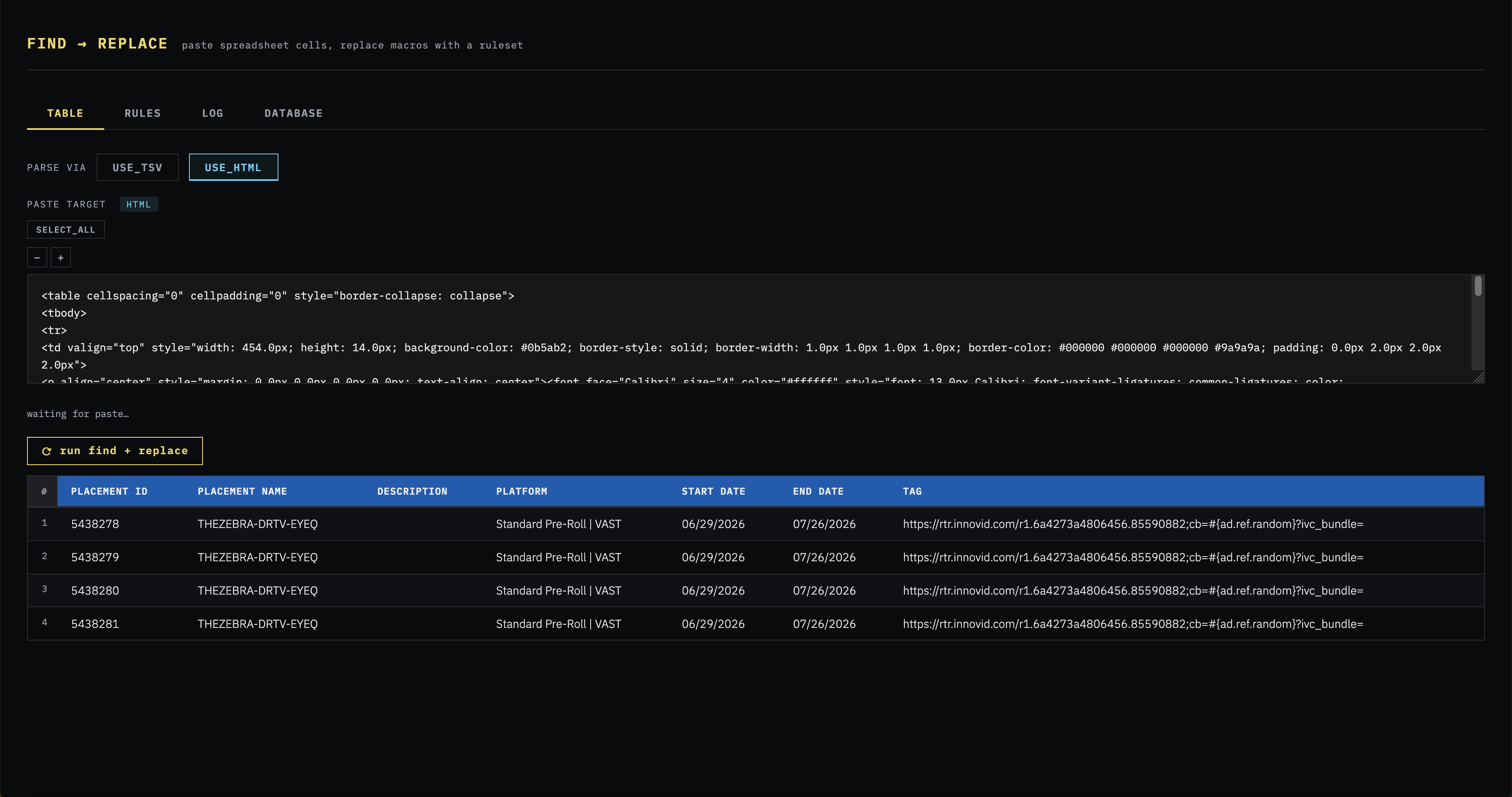This screenshot has height=797, width=1512.
Task: Click end date in row 5438281
Action: click(x=824, y=624)
